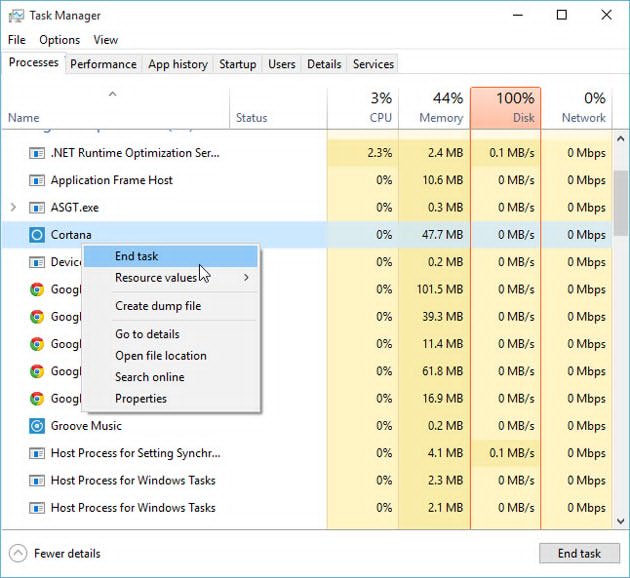Click the Fewer details link
Image resolution: width=630 pixels, height=578 pixels.
pos(67,553)
